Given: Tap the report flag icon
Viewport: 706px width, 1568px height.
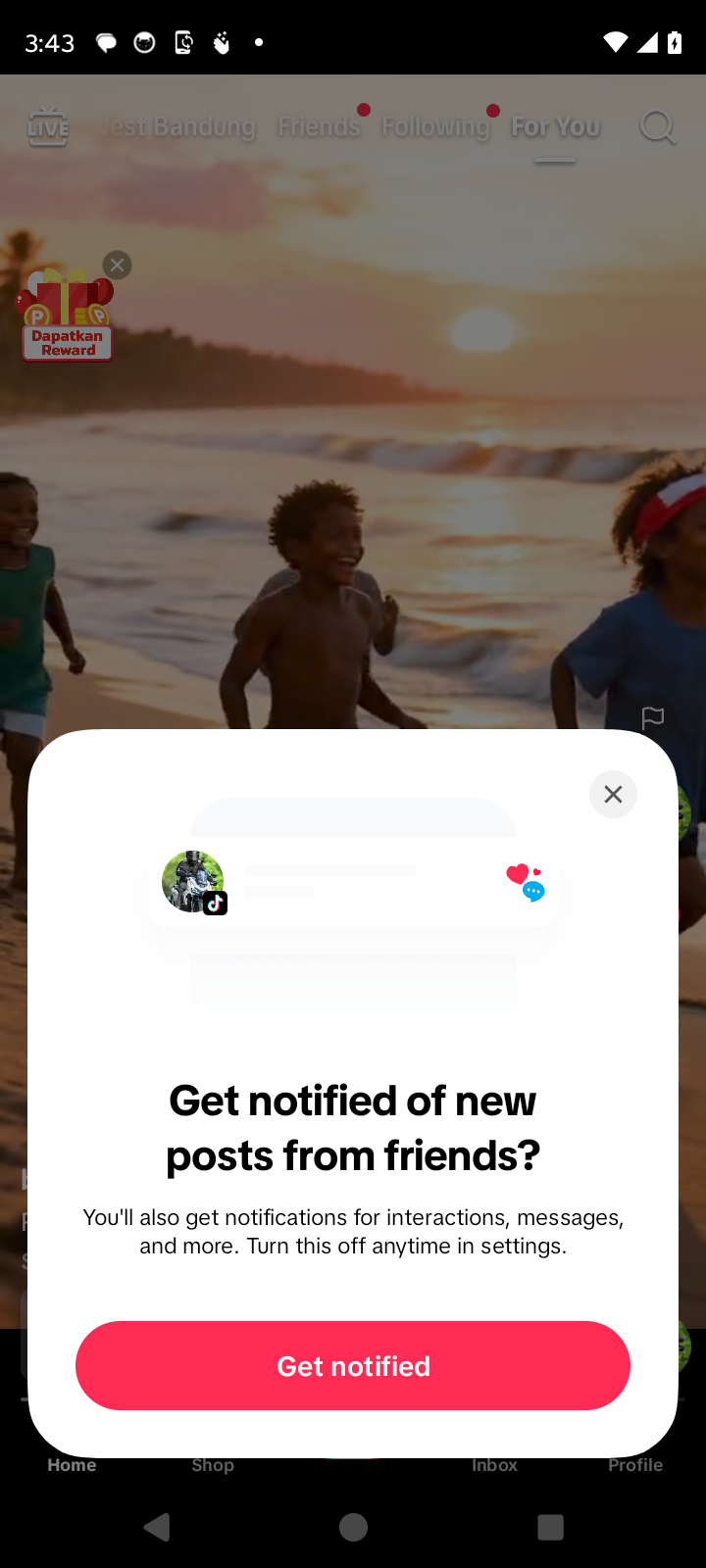Looking at the screenshot, I should coord(653,718).
